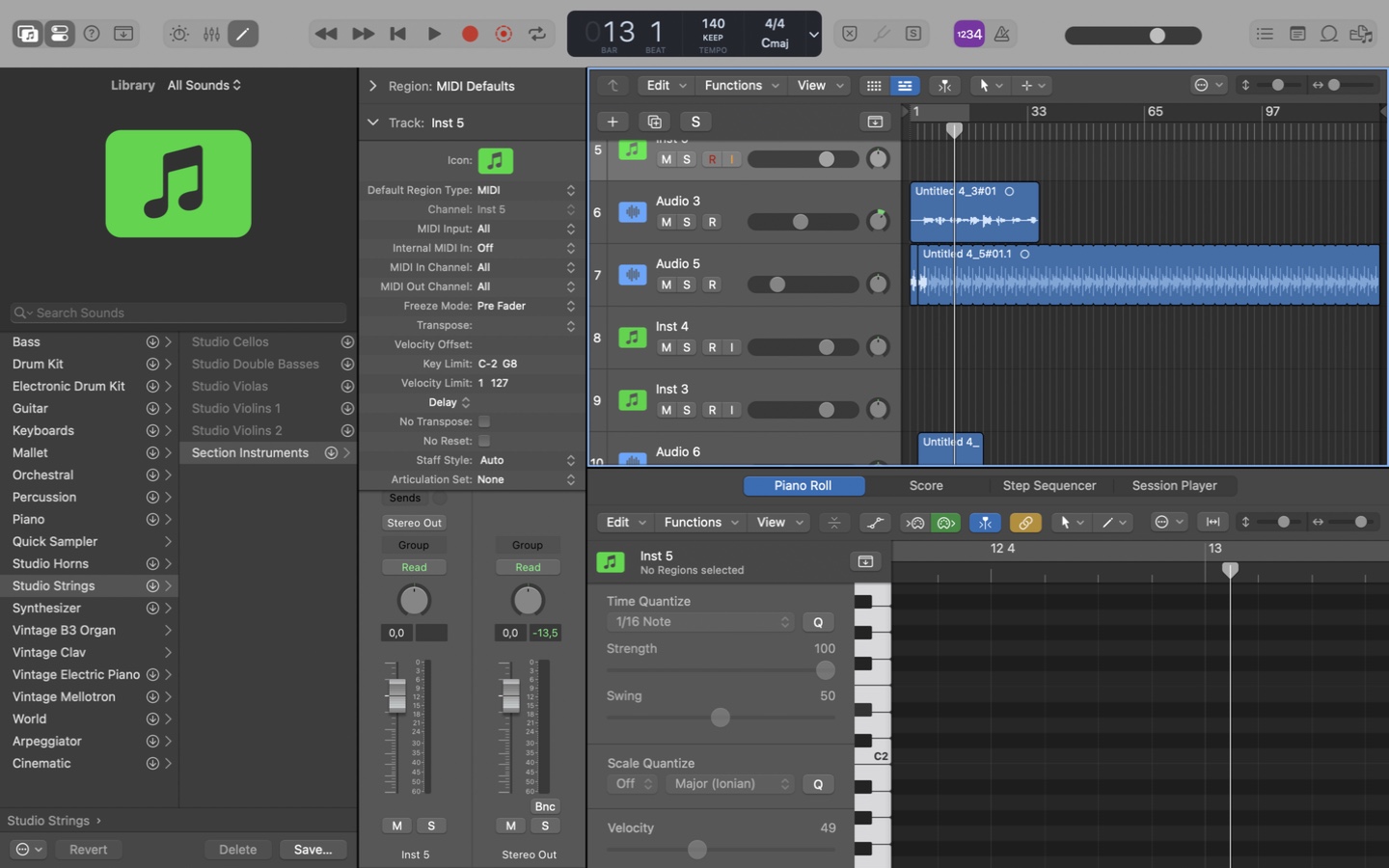Image resolution: width=1389 pixels, height=868 pixels.
Task: Open the Major (Ionian) scale dropdown
Action: pos(730,784)
